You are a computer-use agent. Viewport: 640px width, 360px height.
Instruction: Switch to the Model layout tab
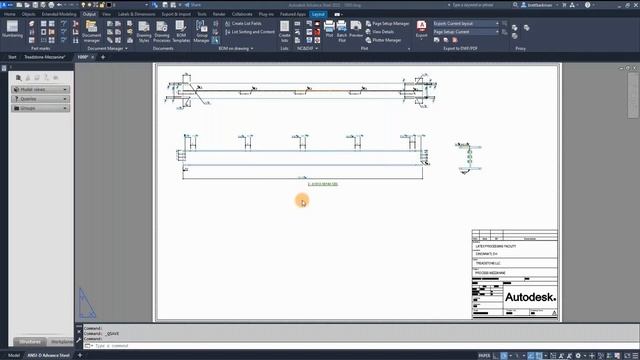13,356
